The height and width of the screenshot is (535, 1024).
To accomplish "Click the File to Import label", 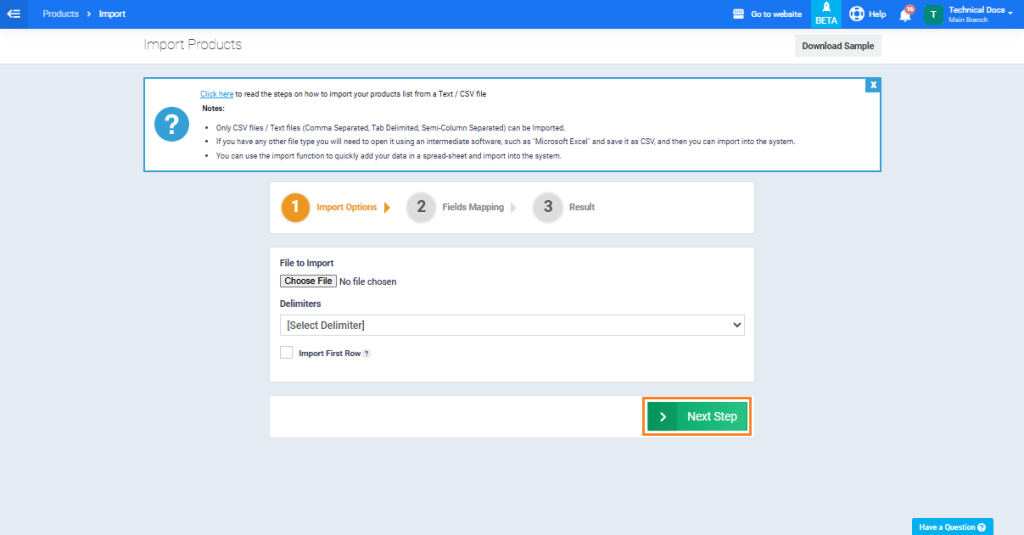I will 306,263.
